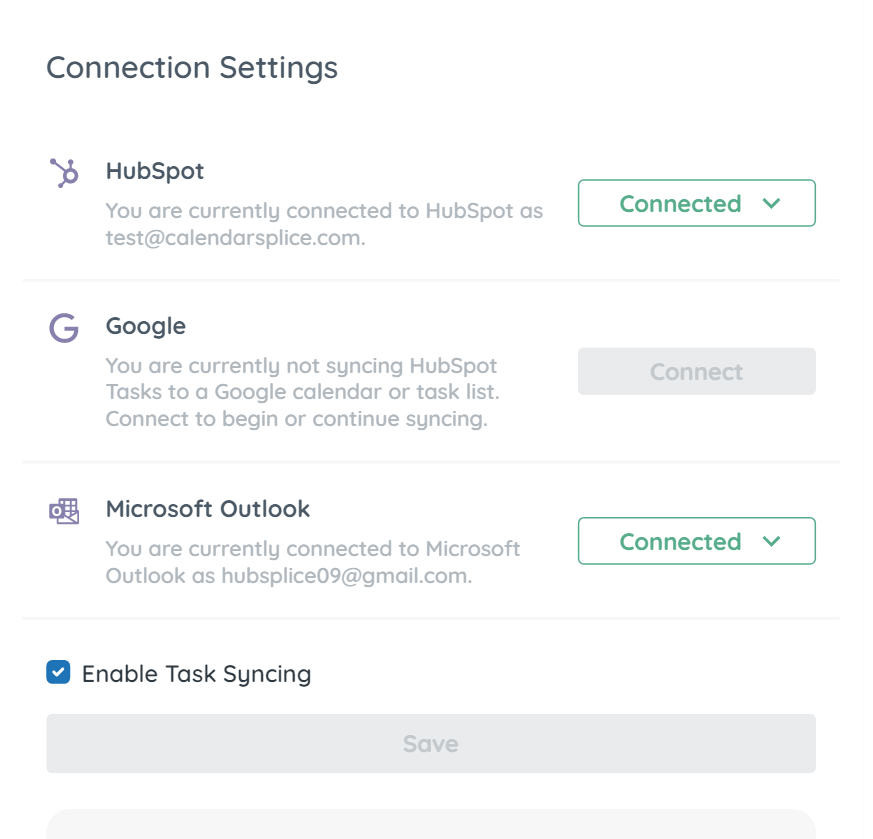This screenshot has height=839, width=873.
Task: Click the test@calendarsplice.com email text
Action: (x=236, y=238)
